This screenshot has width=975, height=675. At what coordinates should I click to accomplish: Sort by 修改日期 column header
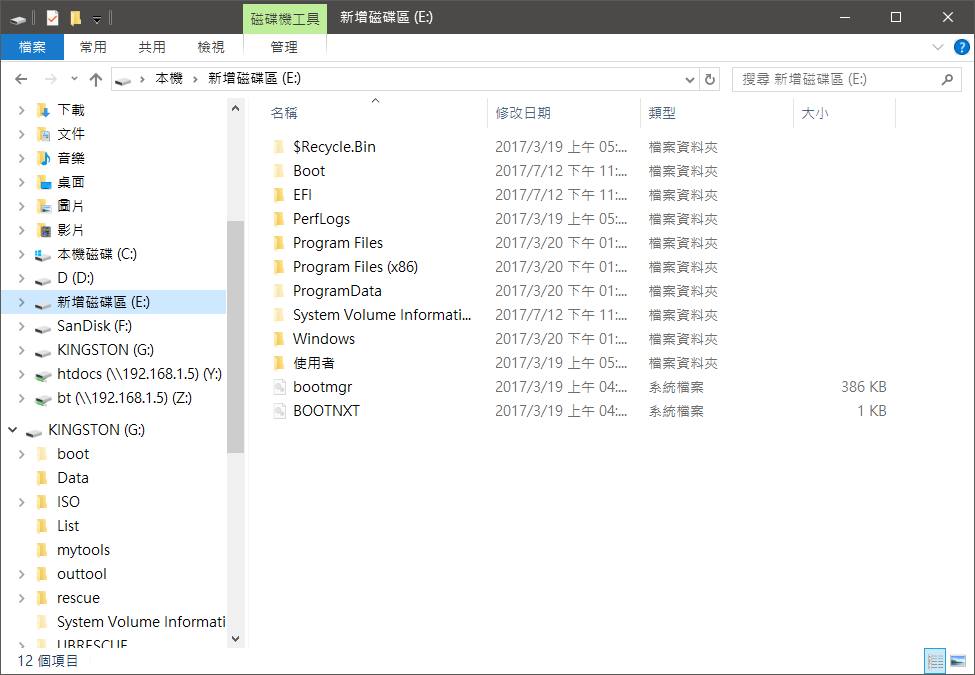point(523,113)
